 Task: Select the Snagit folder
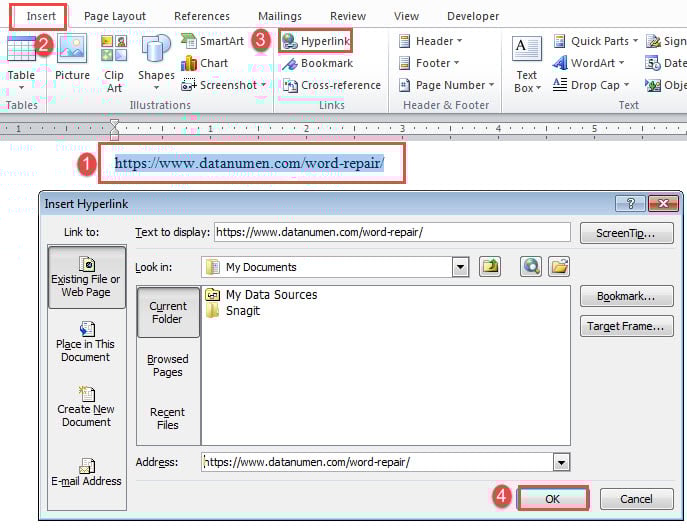pos(233,311)
